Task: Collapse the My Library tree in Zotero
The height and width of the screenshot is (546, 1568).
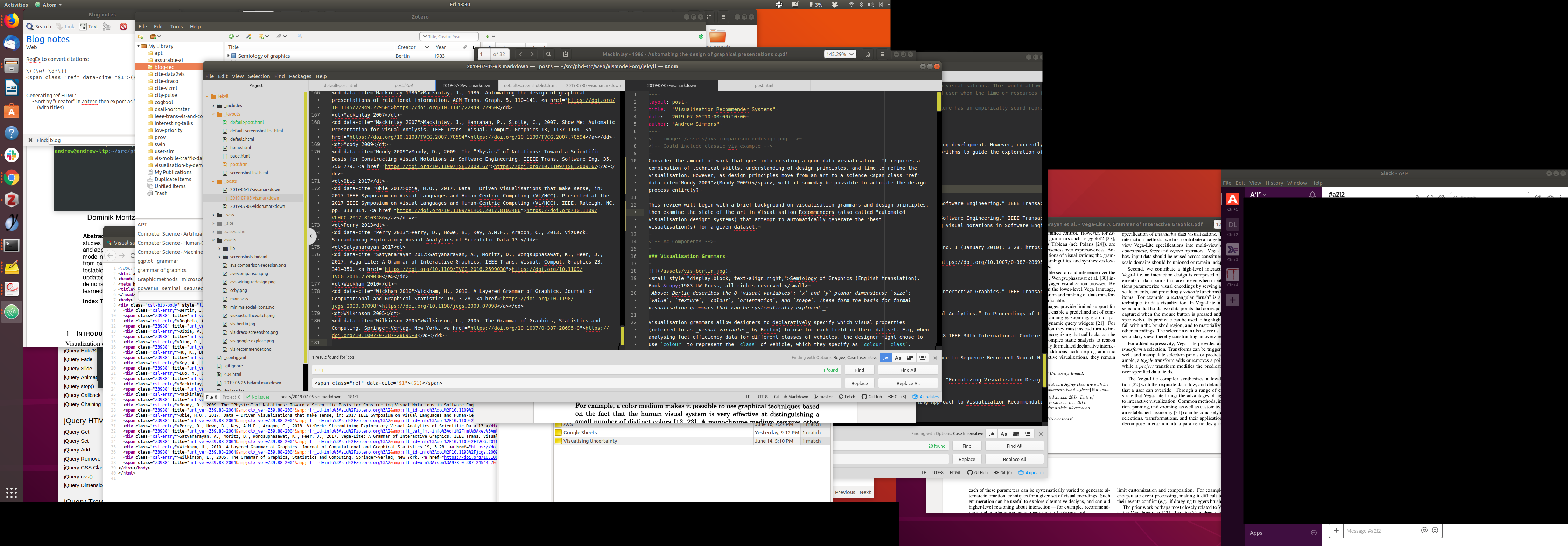Action: pyautogui.click(x=139, y=46)
